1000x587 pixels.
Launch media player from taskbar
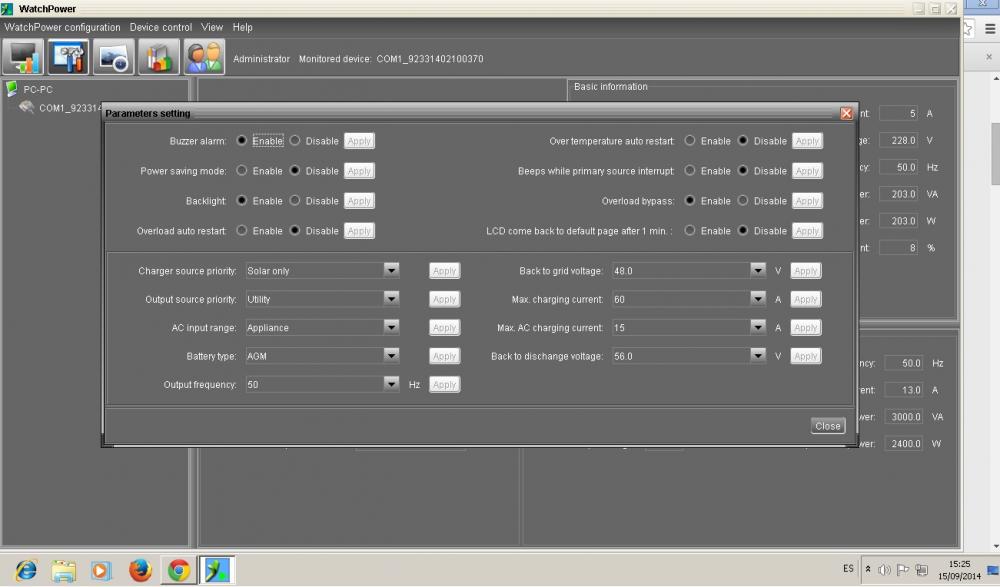click(101, 570)
